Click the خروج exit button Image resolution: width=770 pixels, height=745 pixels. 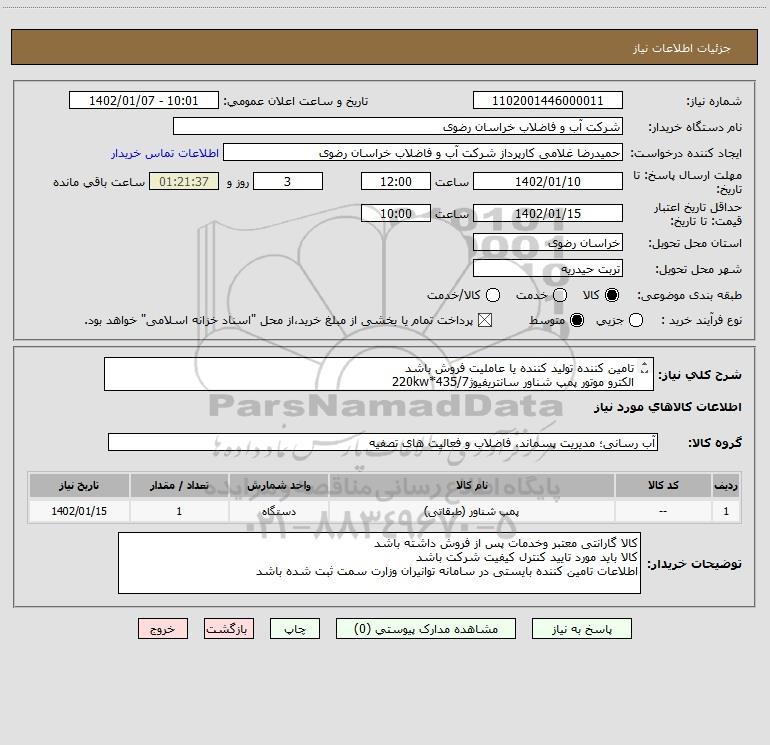pyautogui.click(x=163, y=629)
